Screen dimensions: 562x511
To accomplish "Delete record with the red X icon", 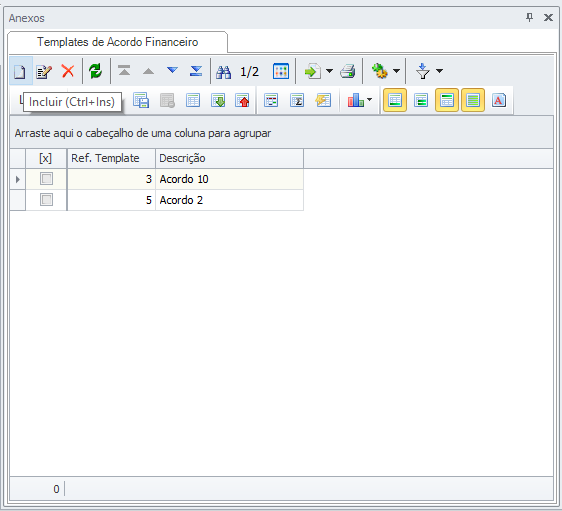I will [x=68, y=71].
